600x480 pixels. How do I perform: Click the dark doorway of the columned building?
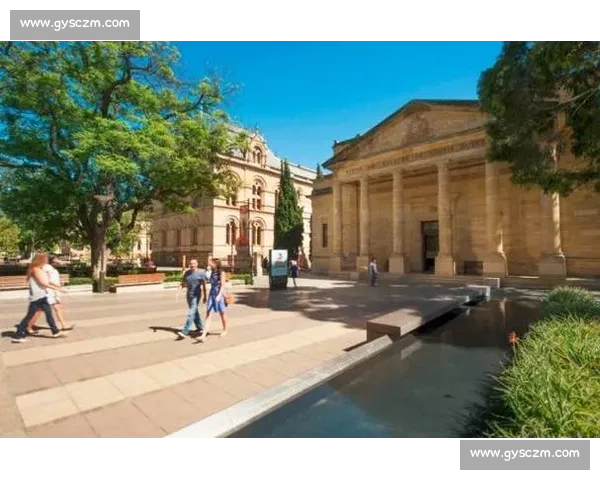tap(430, 245)
